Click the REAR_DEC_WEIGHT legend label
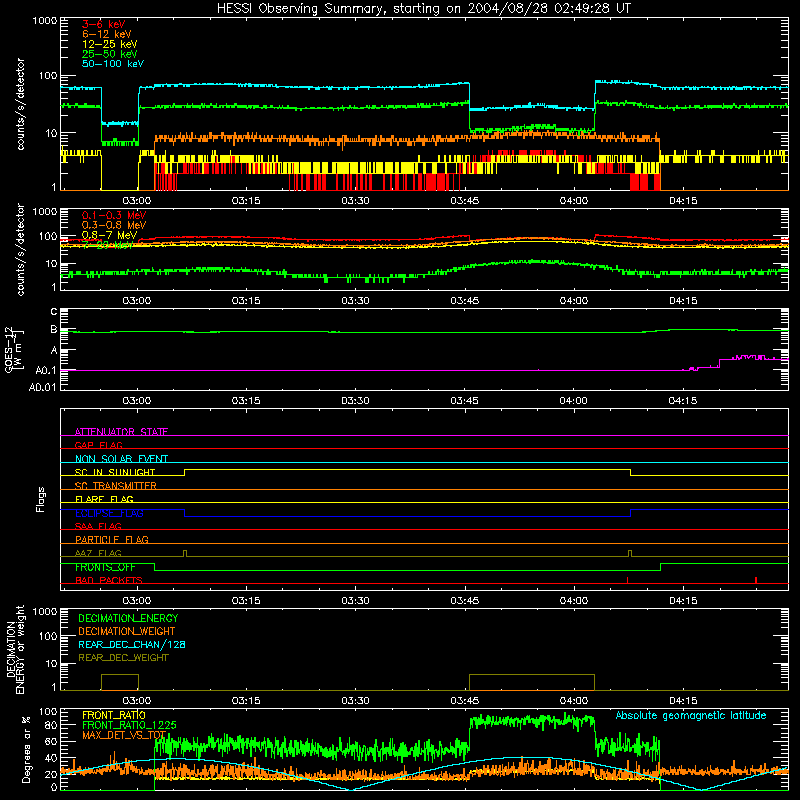This screenshot has height=800, width=800. click(123, 658)
